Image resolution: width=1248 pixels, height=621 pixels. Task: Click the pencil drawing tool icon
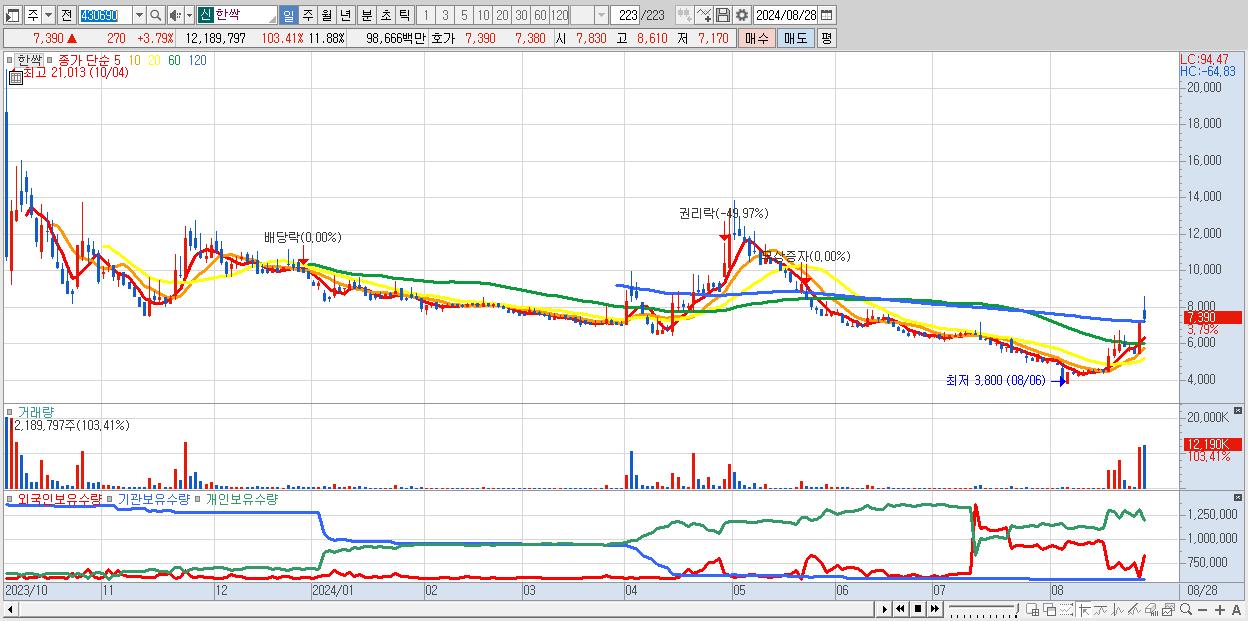[x=1134, y=609]
